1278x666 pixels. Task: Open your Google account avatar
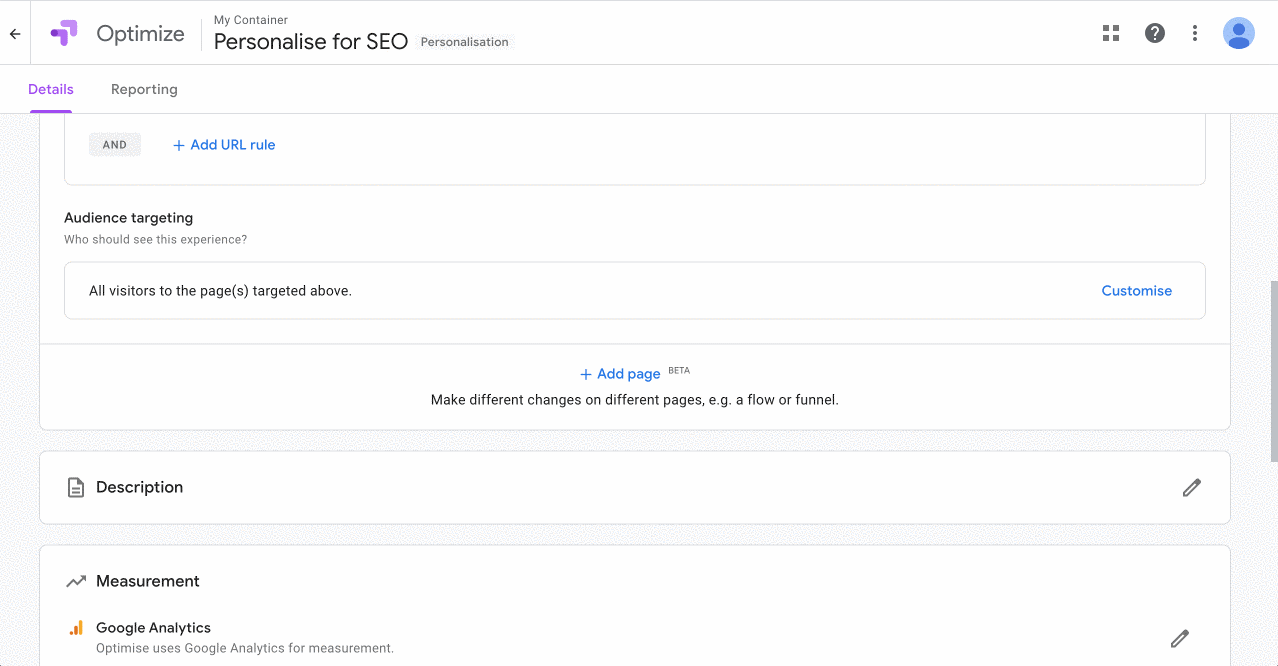pos(1238,33)
